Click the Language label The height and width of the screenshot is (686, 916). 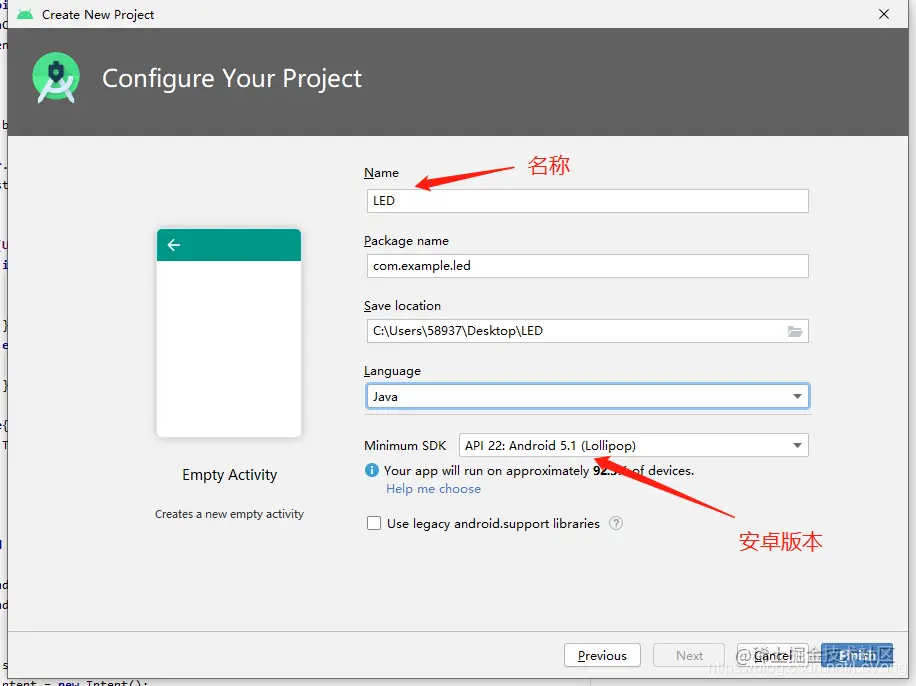[x=392, y=371]
